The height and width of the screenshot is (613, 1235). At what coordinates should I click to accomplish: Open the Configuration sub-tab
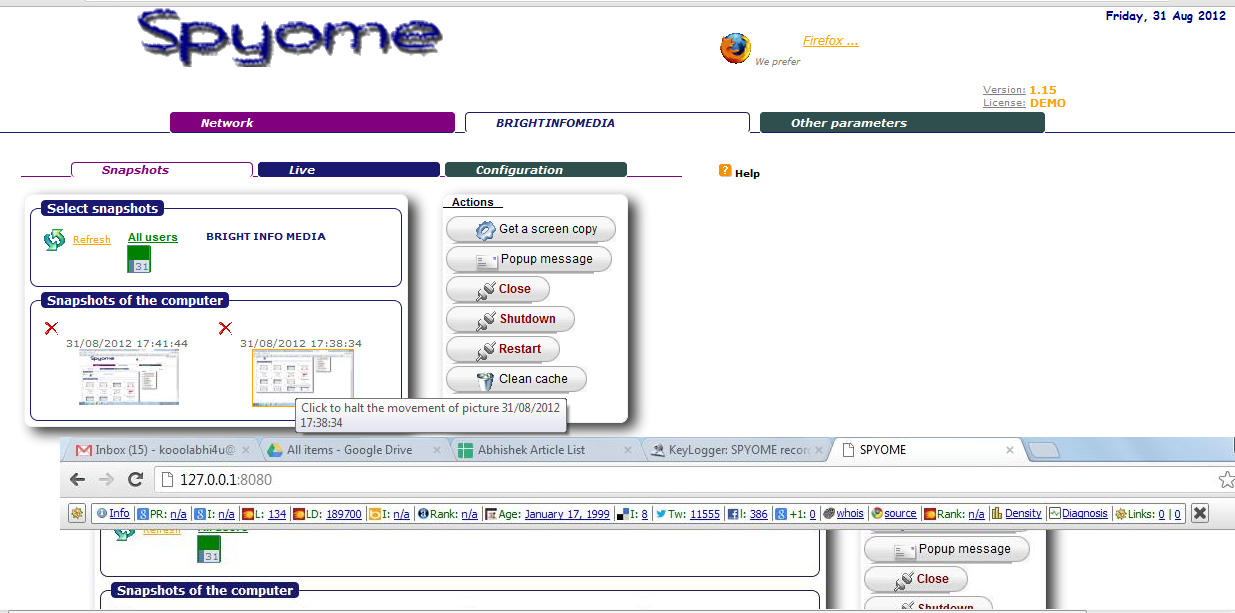click(x=535, y=170)
